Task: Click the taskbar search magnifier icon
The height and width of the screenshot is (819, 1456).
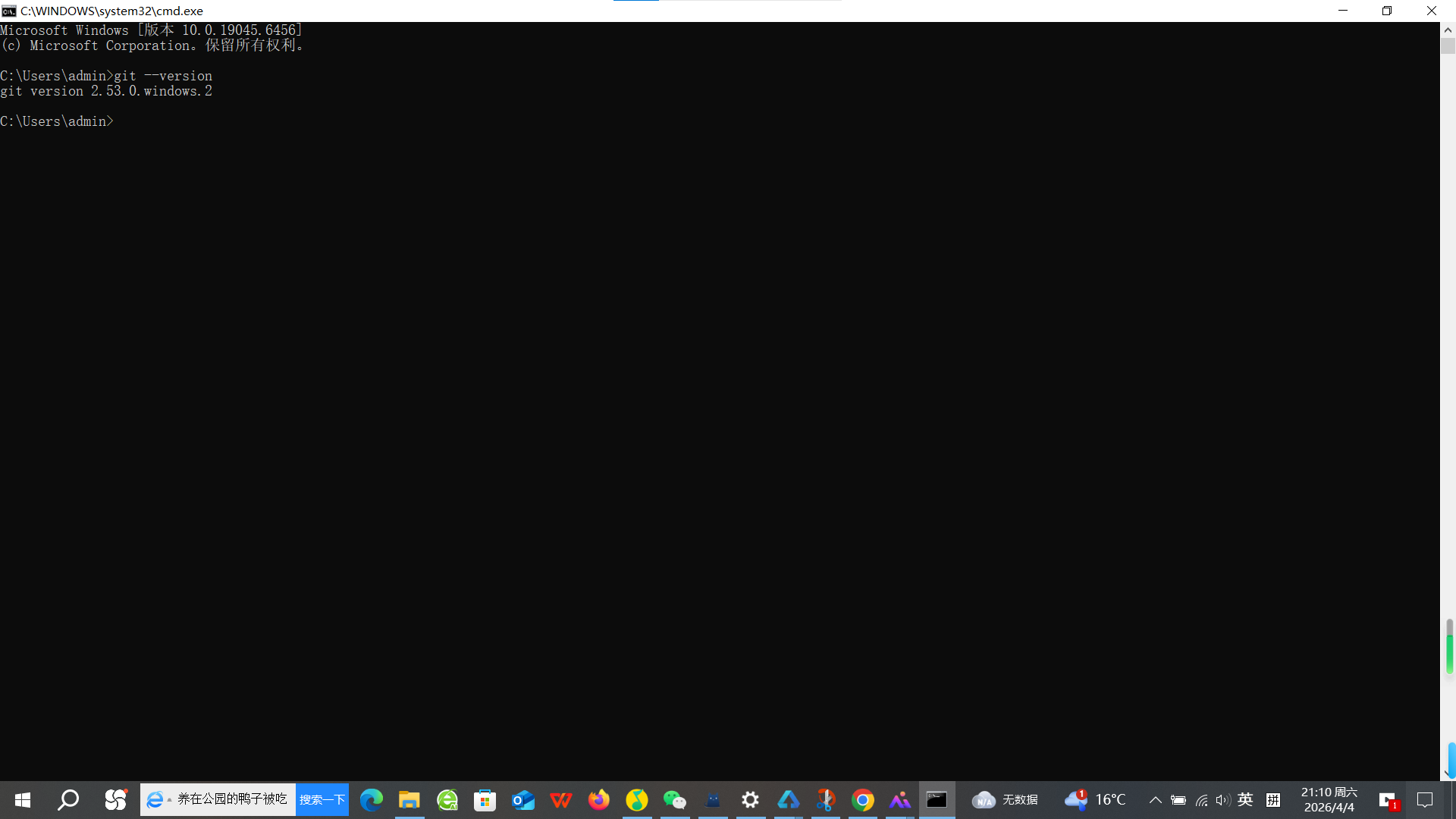Action: pyautogui.click(x=68, y=800)
